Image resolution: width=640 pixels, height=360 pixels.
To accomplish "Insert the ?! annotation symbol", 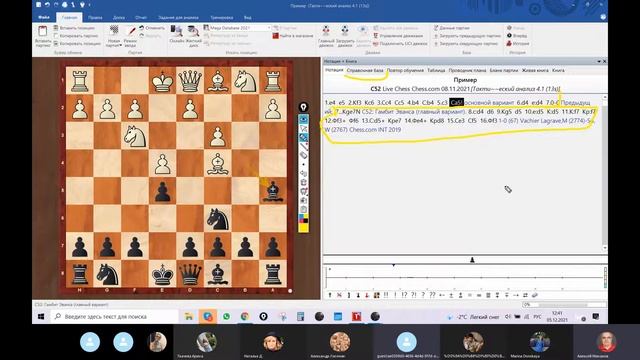I will click(x=413, y=295).
